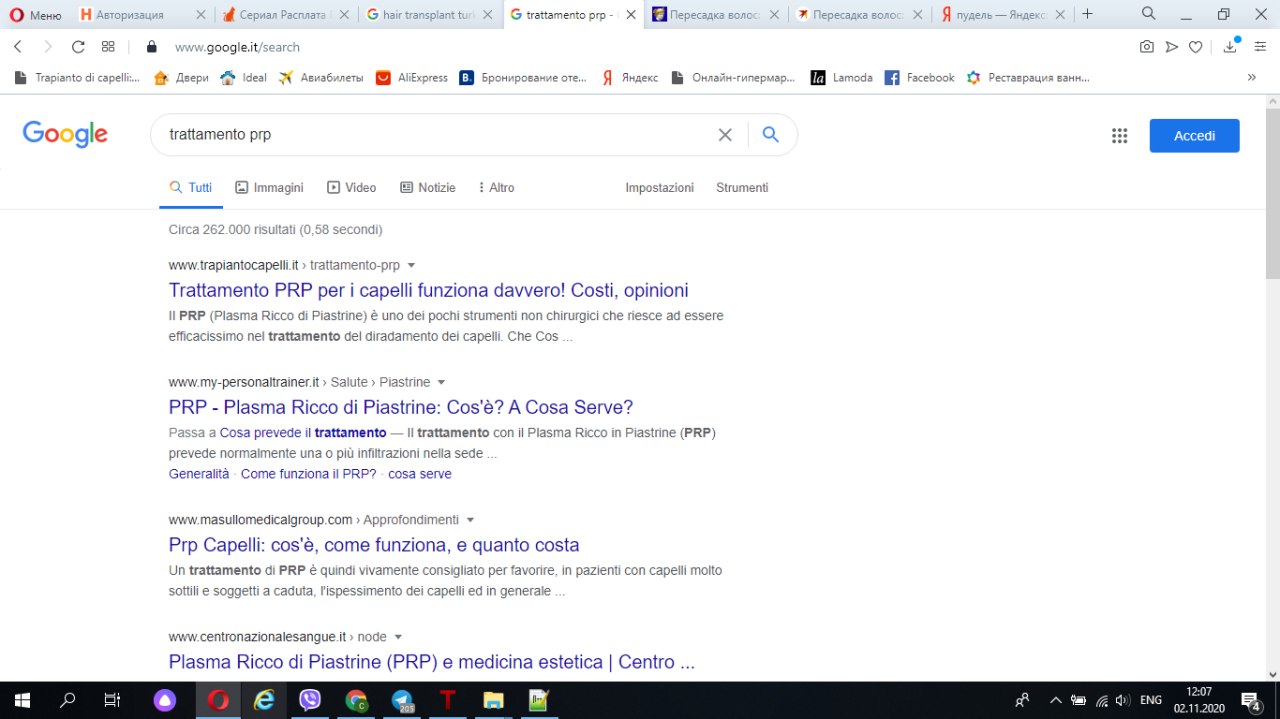Open the Strumenti search tools
The width and height of the screenshot is (1280, 719).
pyautogui.click(x=742, y=188)
